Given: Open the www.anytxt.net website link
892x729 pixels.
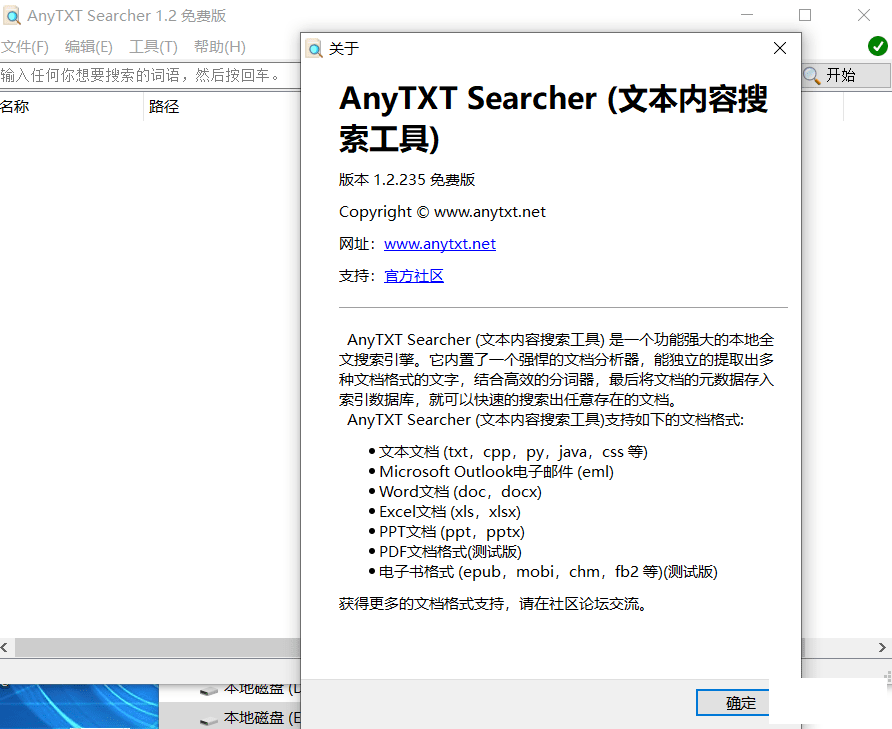Looking at the screenshot, I should click(440, 244).
